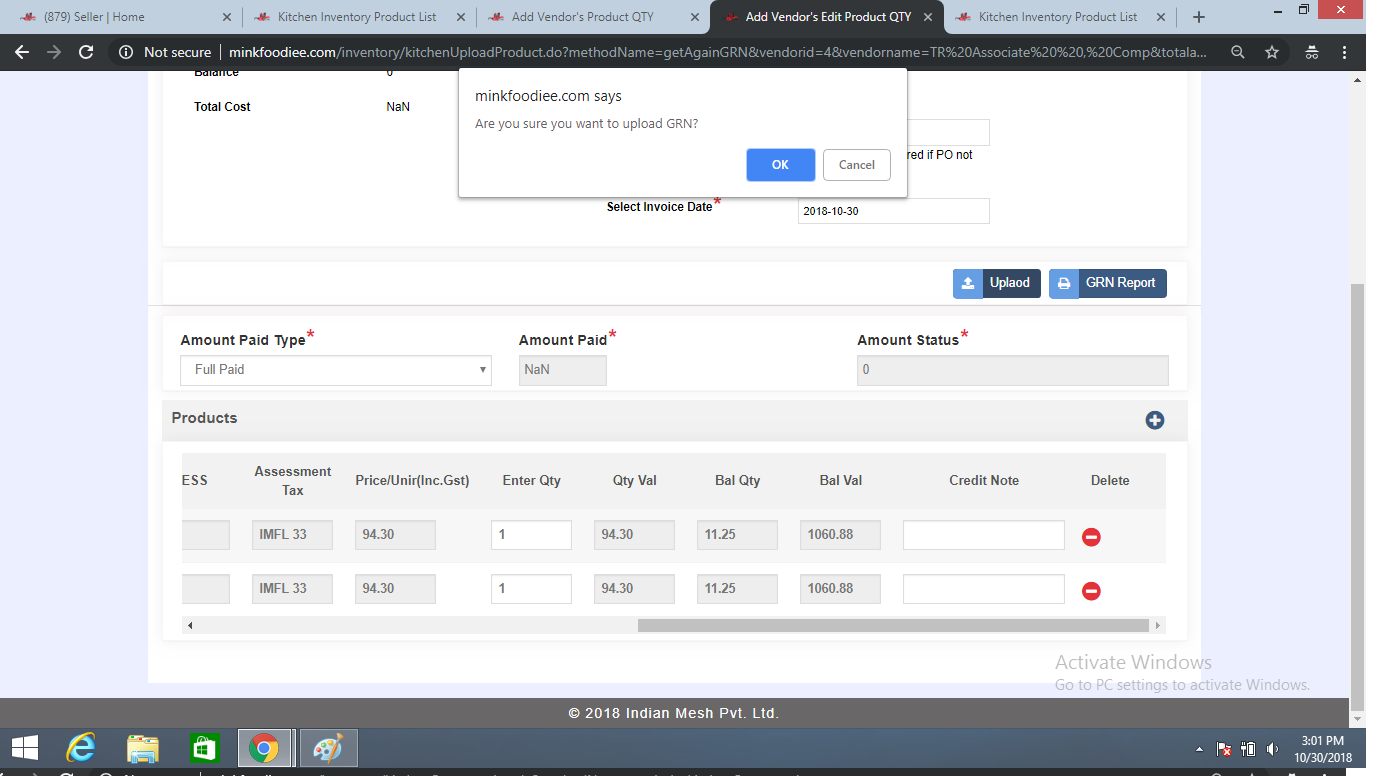Open the Windows Start menu
The width and height of the screenshot is (1392, 776).
pos(24,748)
